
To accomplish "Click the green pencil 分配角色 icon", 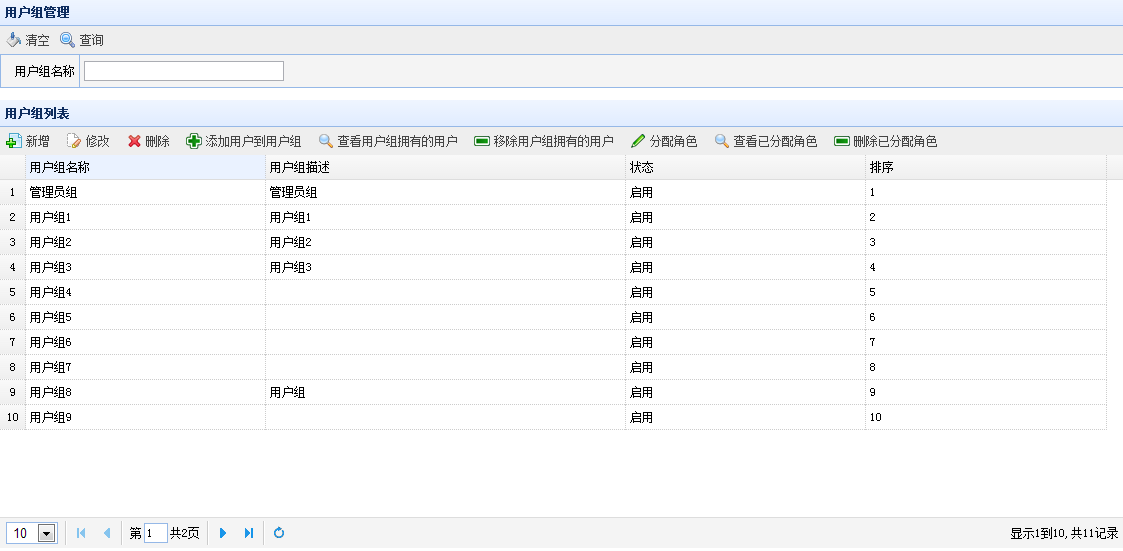I will pos(637,141).
